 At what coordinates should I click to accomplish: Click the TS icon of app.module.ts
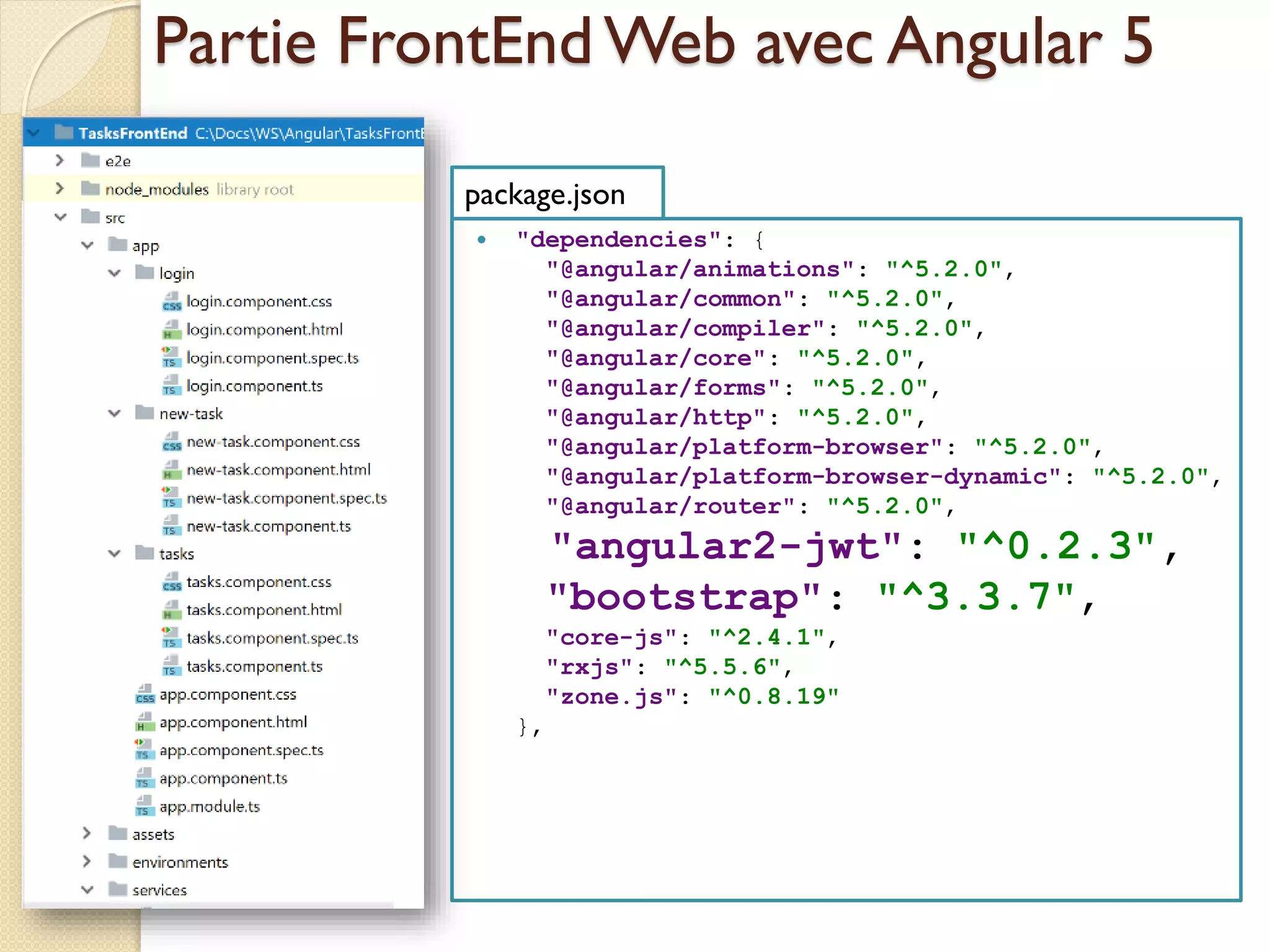[144, 806]
